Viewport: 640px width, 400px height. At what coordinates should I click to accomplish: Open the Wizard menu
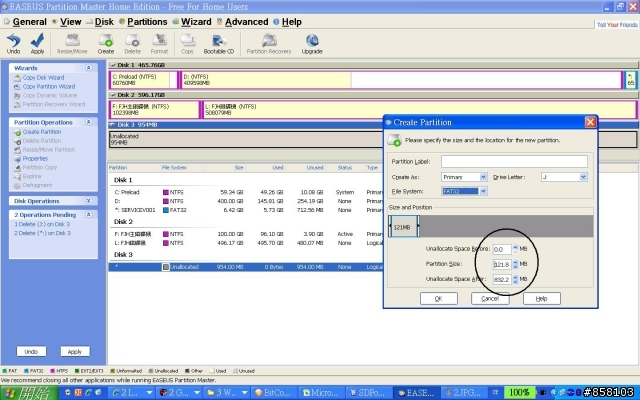pos(196,22)
